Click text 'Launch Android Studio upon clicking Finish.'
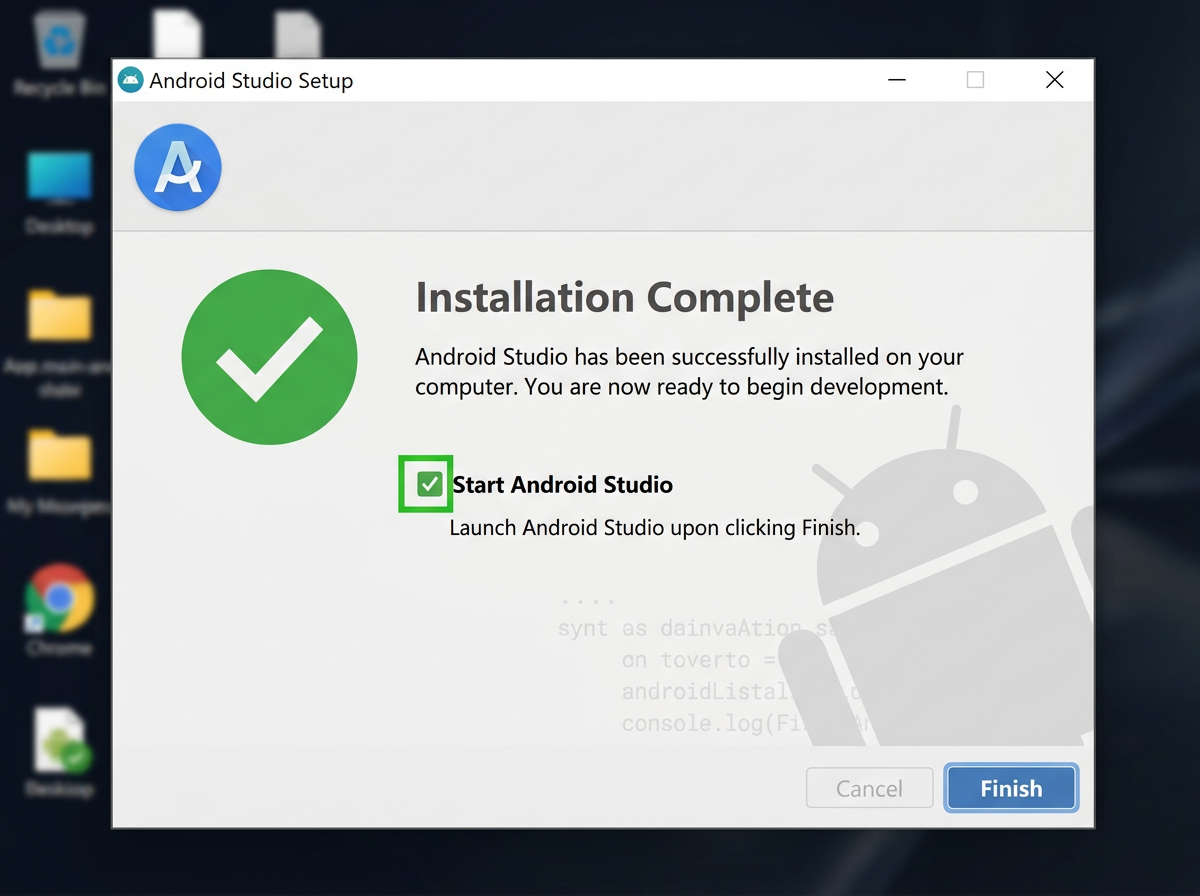1200x896 pixels. [655, 528]
